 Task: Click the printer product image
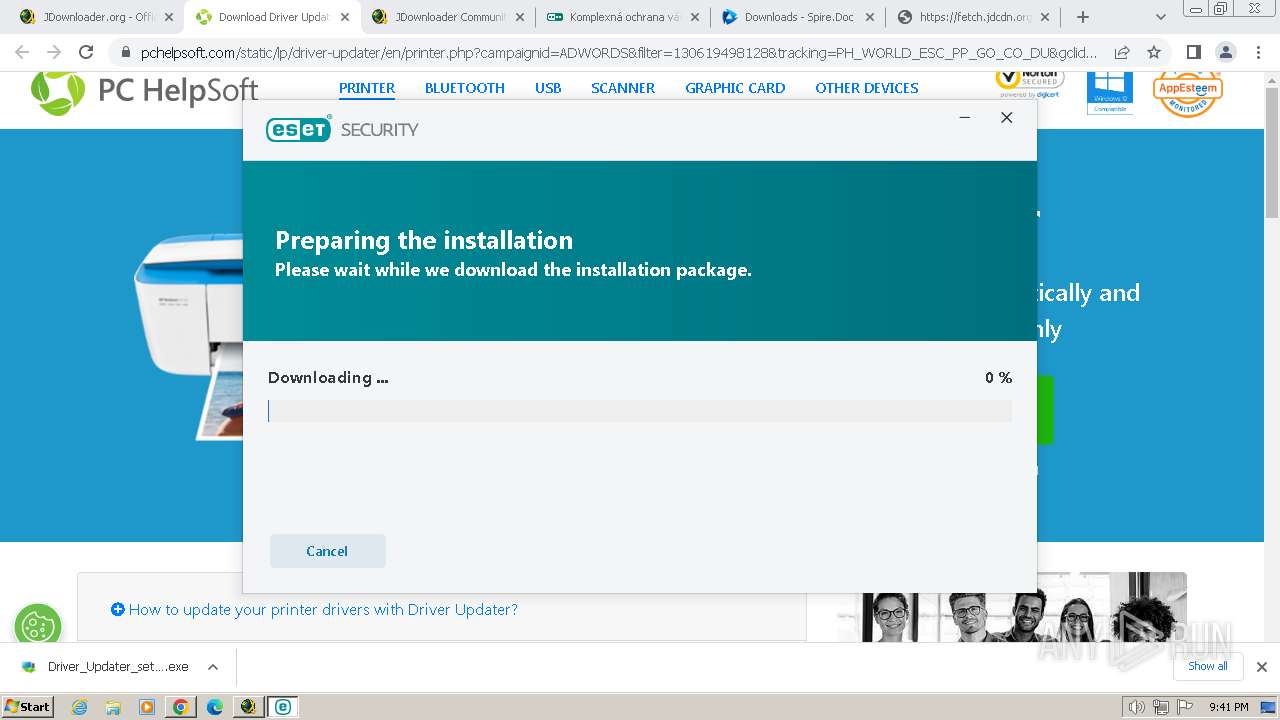coord(189,337)
